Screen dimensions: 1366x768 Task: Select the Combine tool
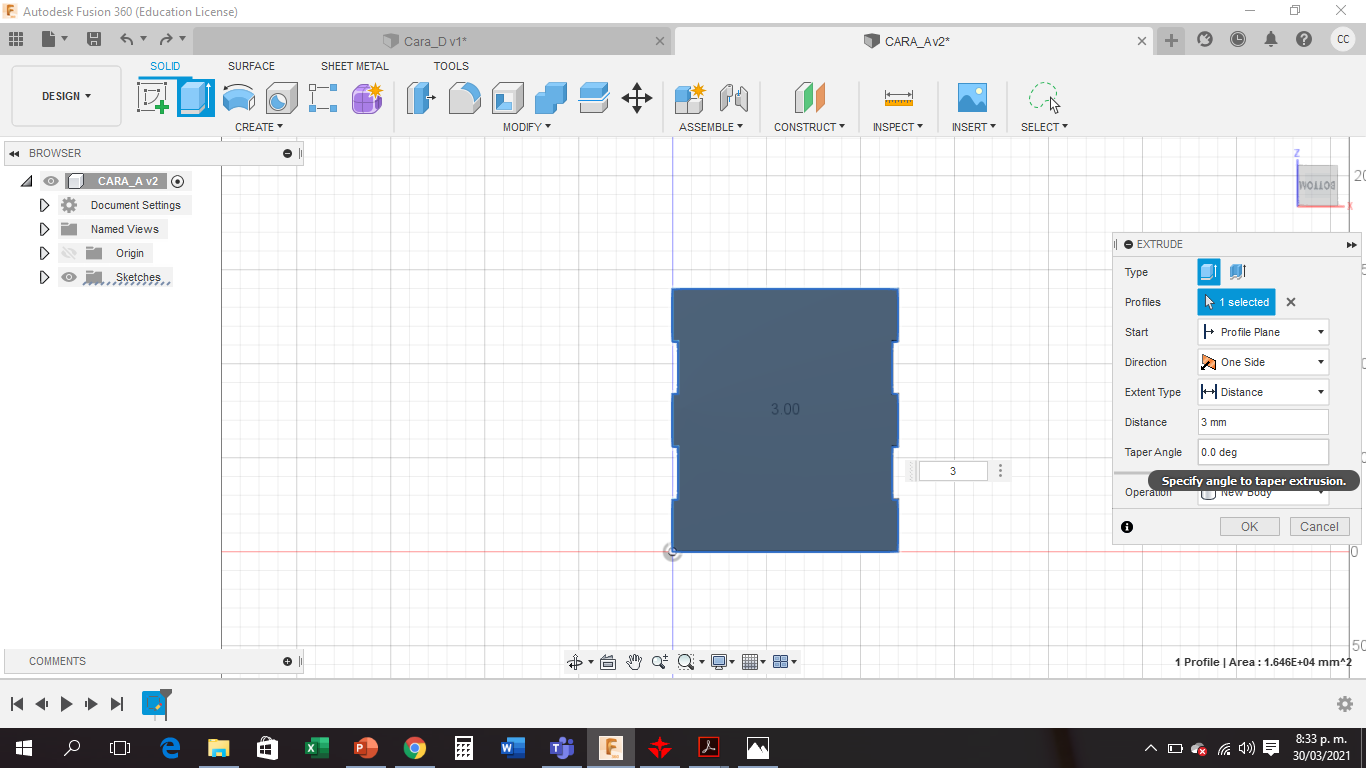[550, 98]
